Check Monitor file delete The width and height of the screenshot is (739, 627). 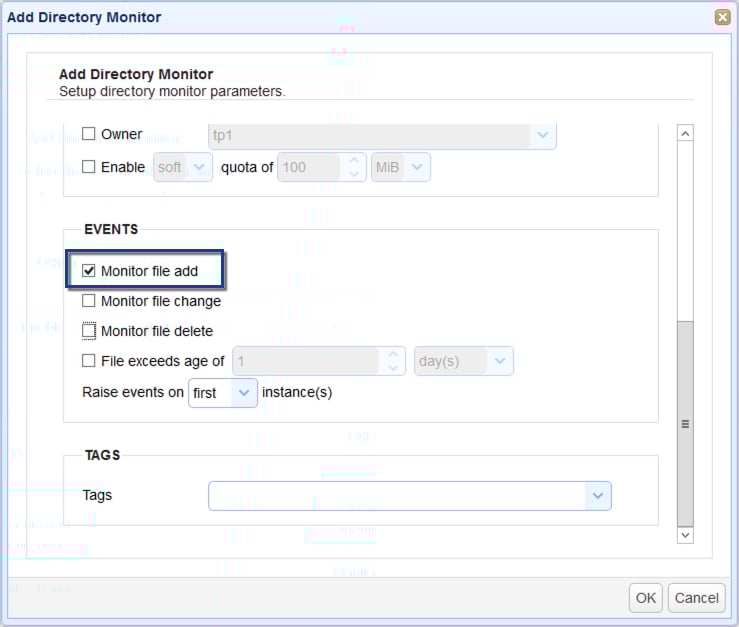[x=89, y=331]
